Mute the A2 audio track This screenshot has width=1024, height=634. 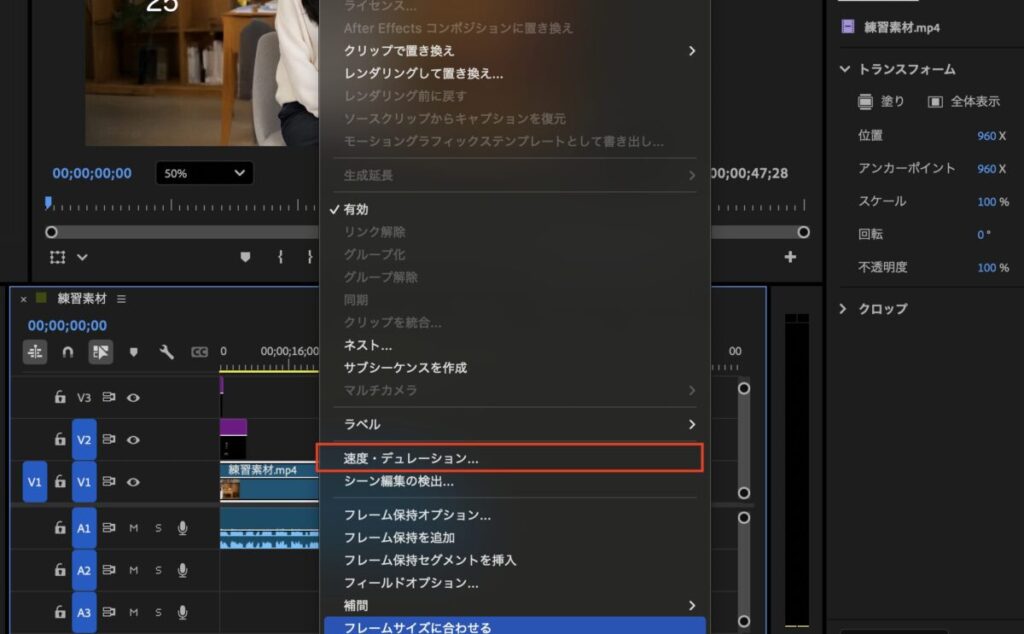tap(132, 571)
